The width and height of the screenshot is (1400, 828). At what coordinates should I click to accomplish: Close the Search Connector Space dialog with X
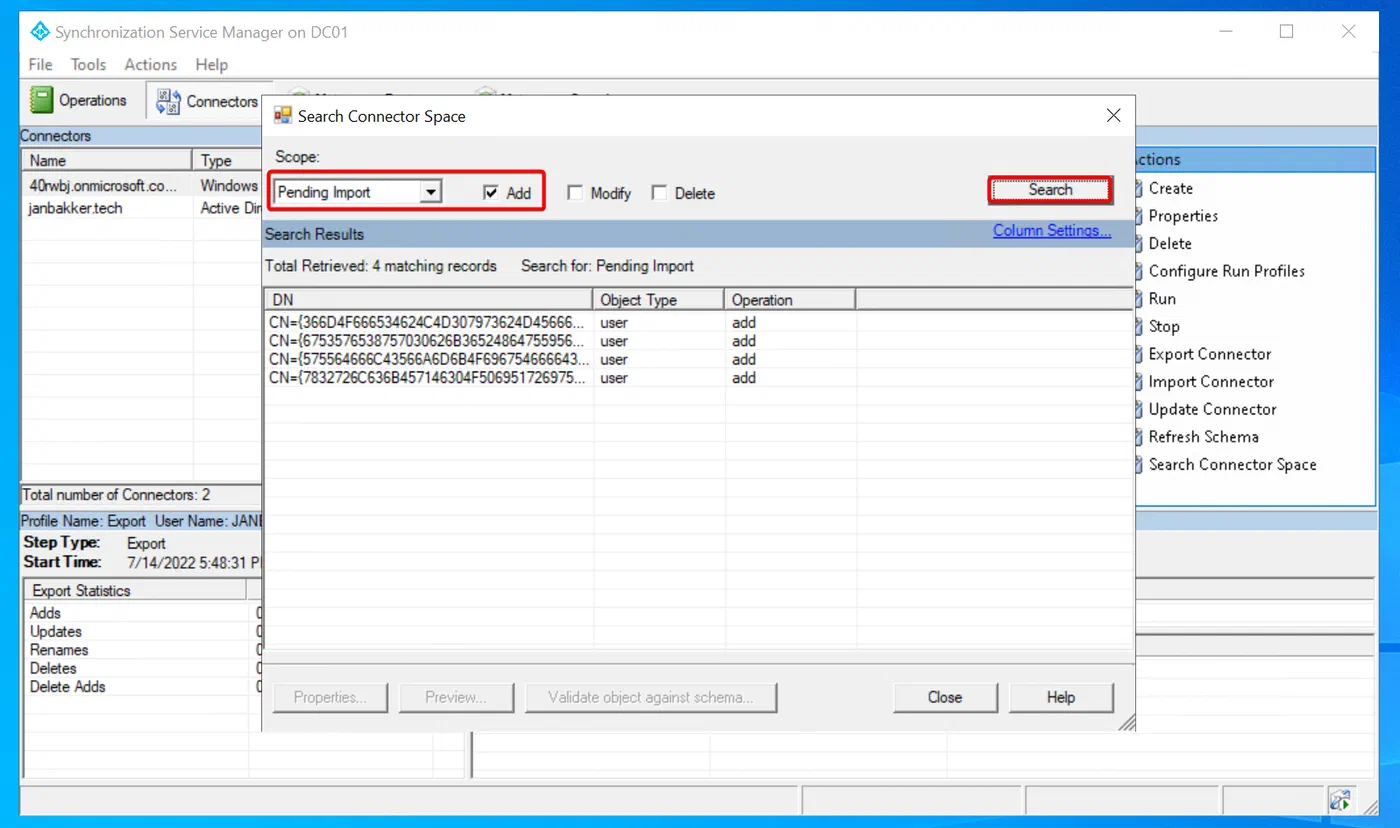click(1114, 116)
